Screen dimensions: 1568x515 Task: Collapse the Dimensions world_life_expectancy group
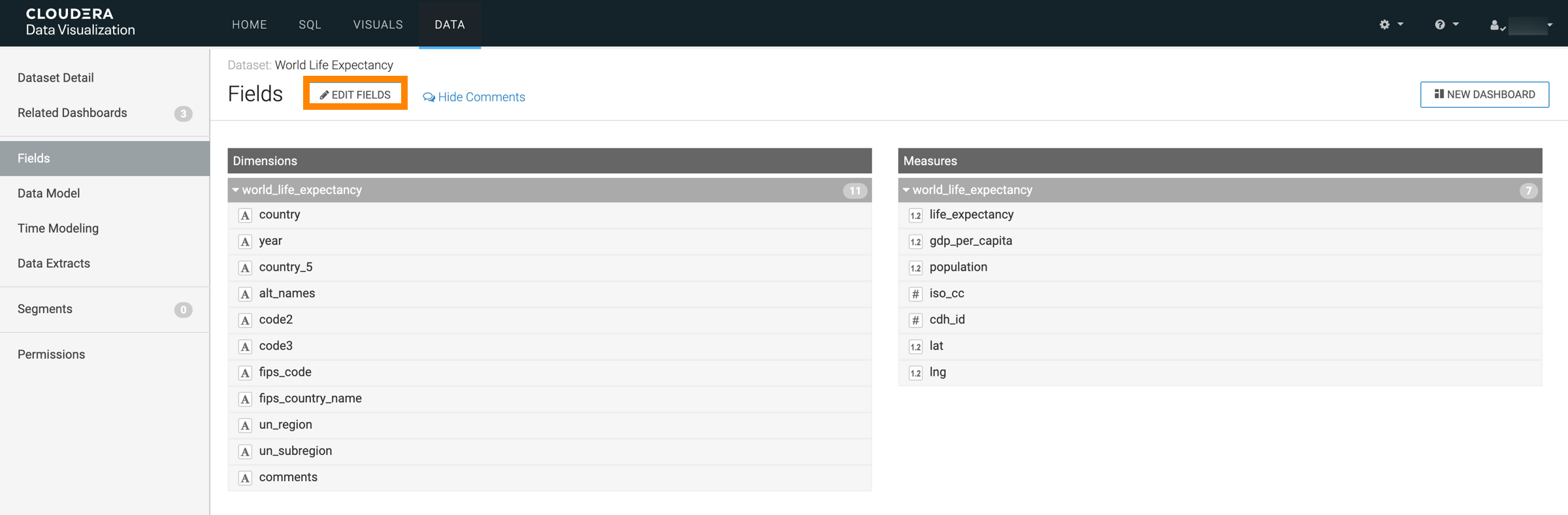click(x=236, y=190)
